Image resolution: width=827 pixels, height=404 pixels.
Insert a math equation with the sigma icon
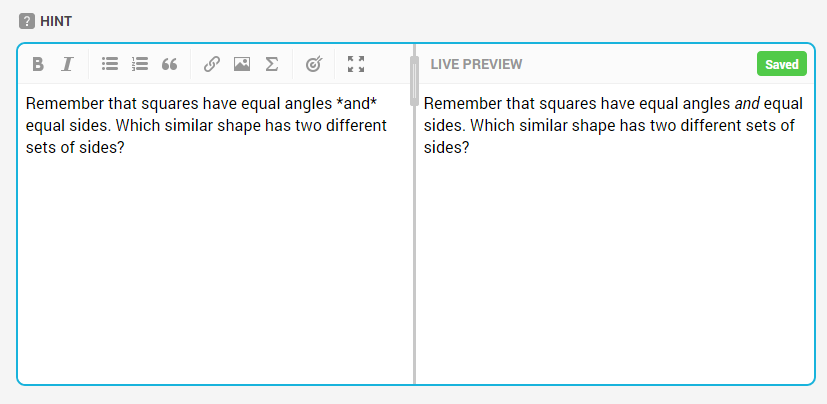[272, 64]
